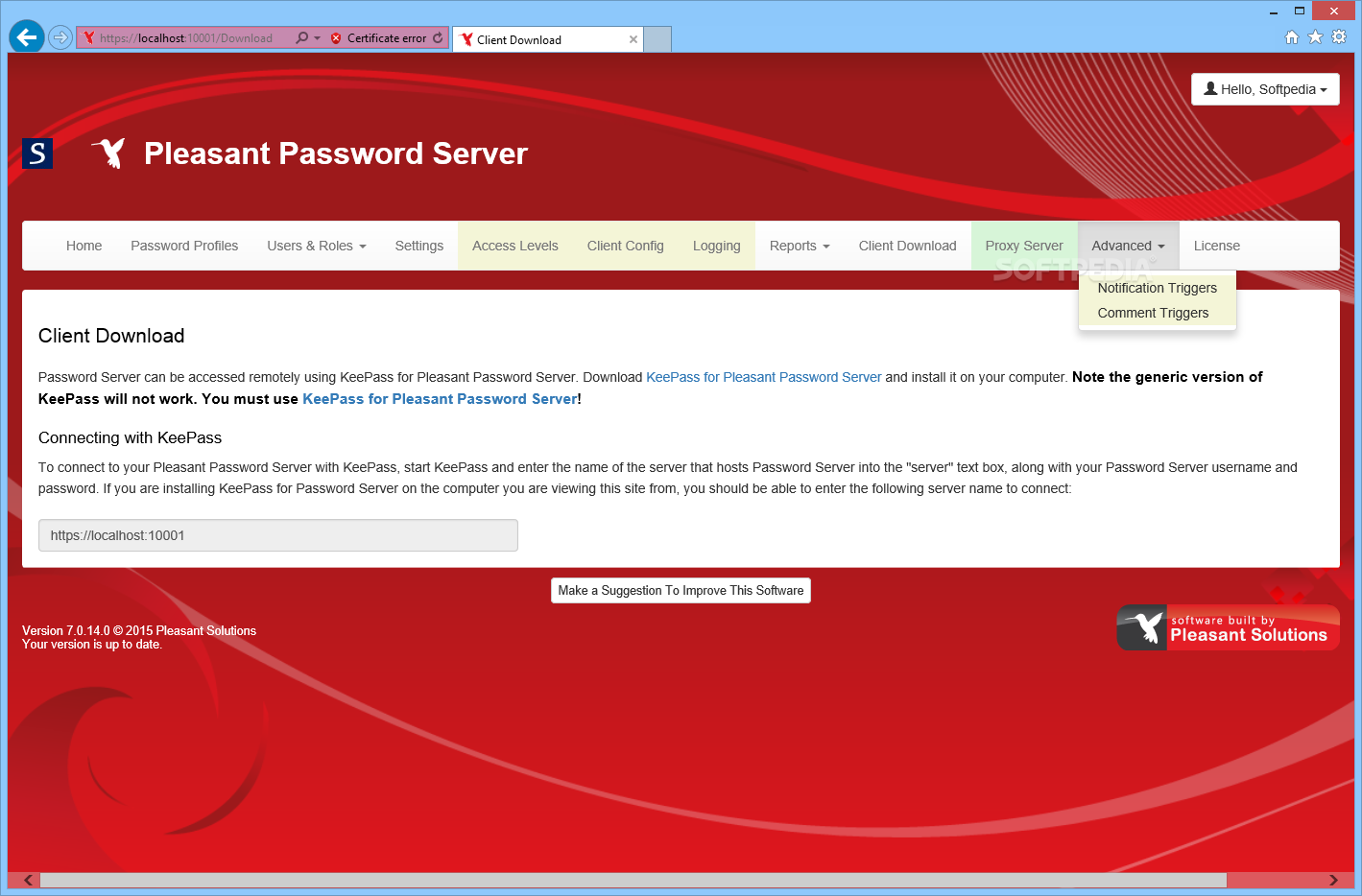1362x896 pixels.
Task: Open Password Profiles page
Action: pyautogui.click(x=184, y=246)
